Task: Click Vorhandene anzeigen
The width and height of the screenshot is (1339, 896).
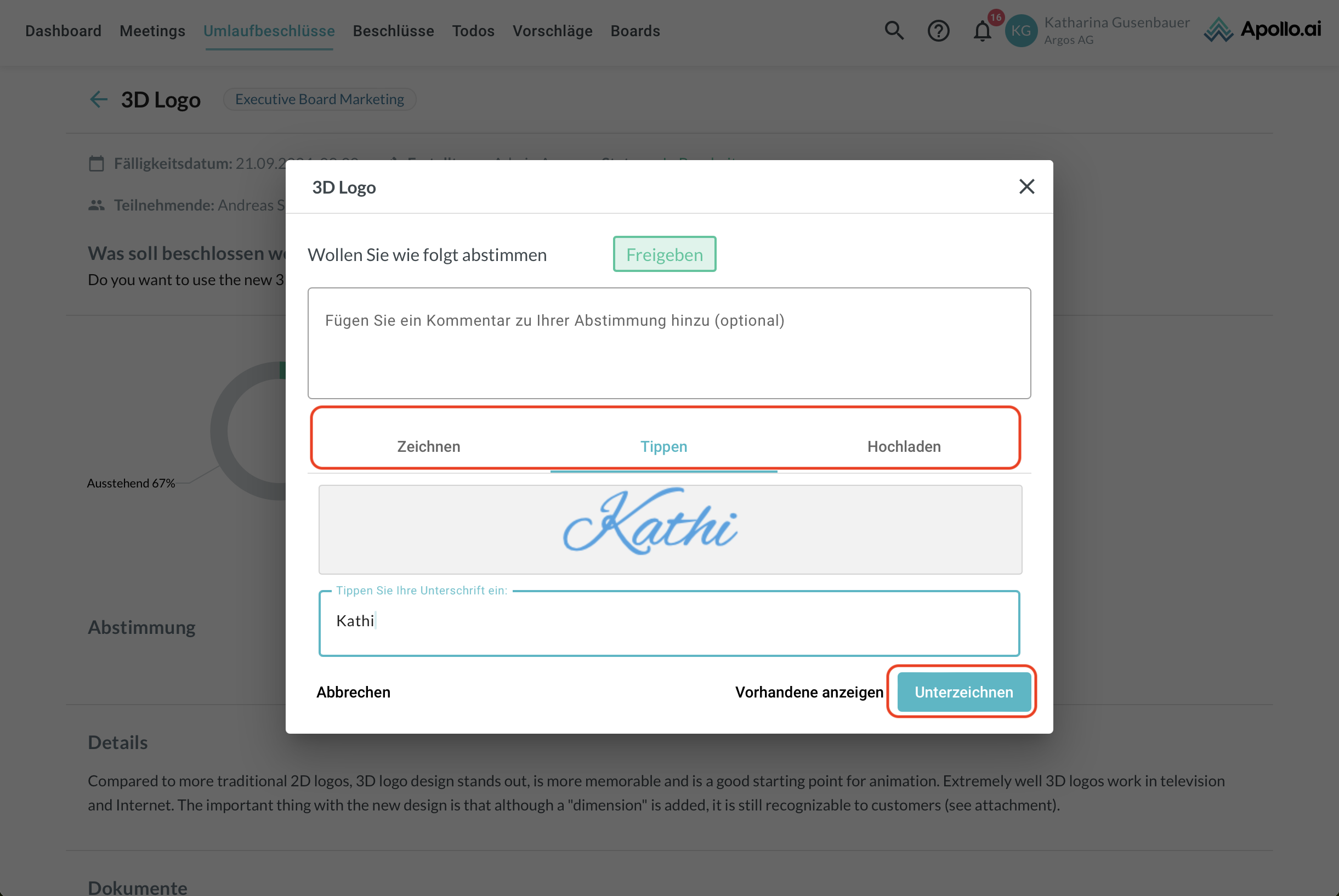Action: 809,692
